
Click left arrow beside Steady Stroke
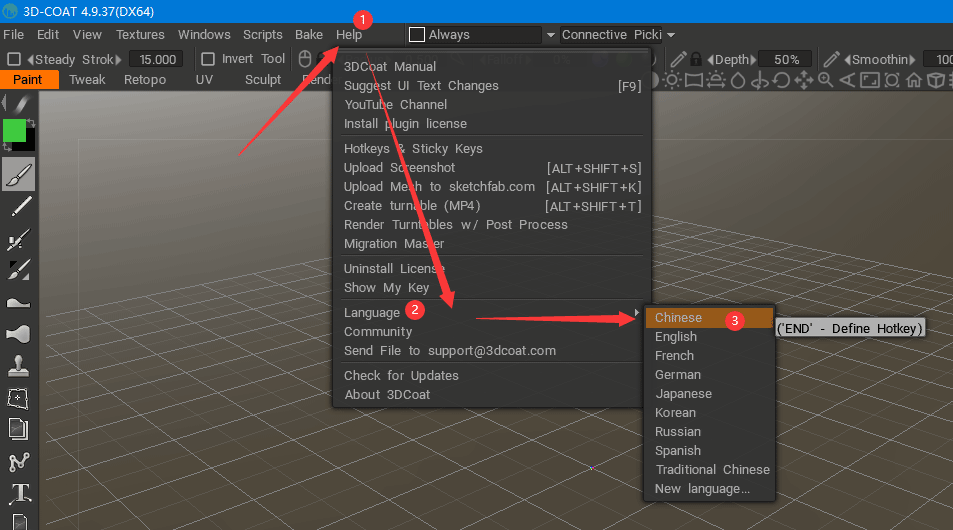click(30, 60)
